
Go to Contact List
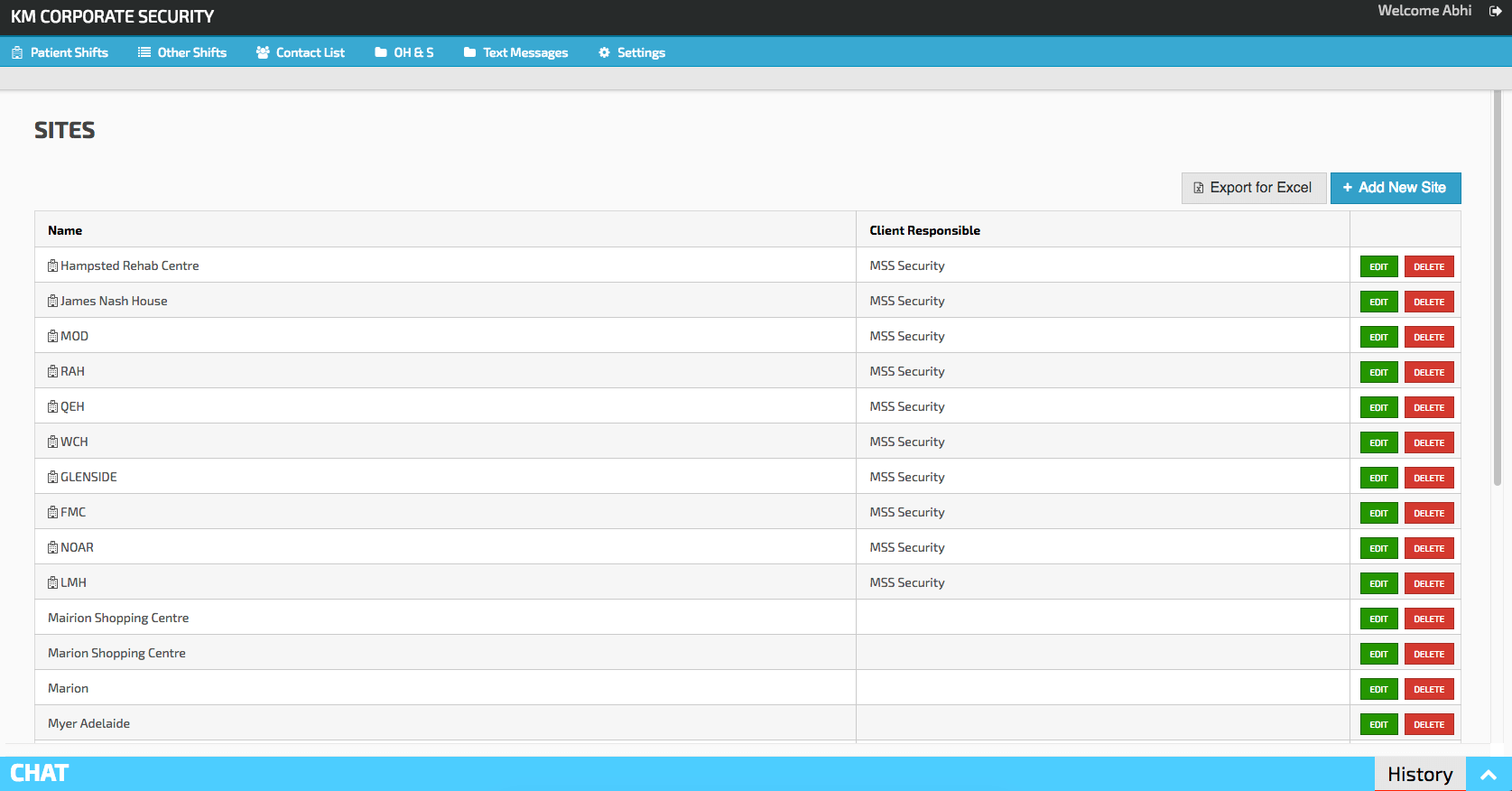(301, 52)
